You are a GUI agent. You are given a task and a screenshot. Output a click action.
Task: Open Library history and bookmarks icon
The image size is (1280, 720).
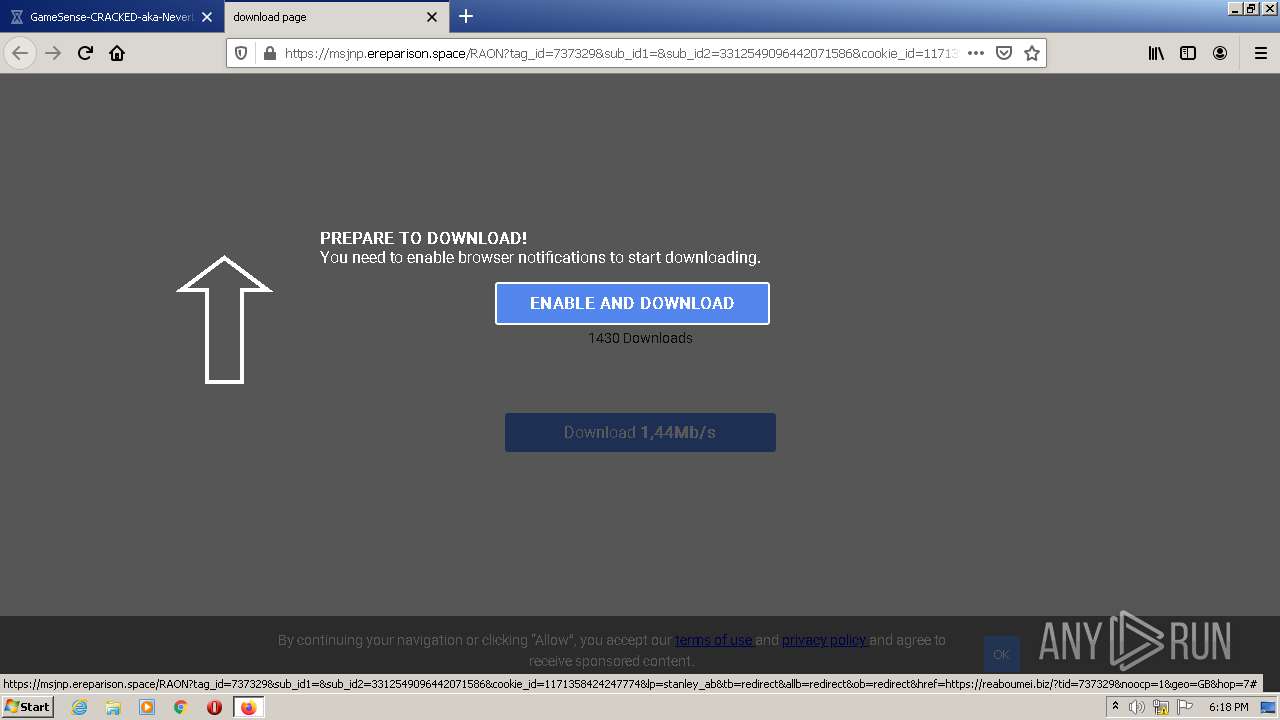click(x=1156, y=53)
